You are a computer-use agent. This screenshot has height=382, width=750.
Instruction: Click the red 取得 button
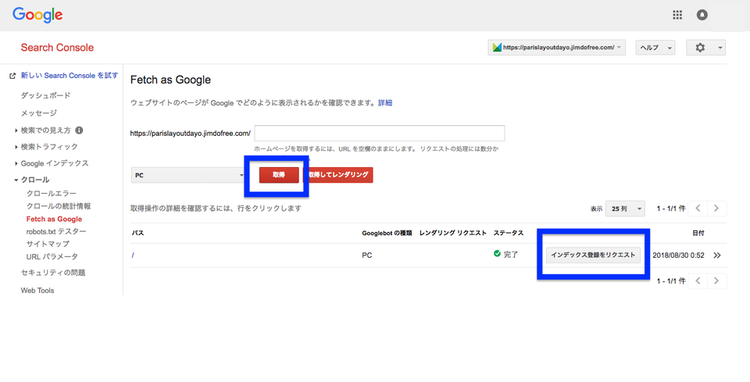point(279,175)
